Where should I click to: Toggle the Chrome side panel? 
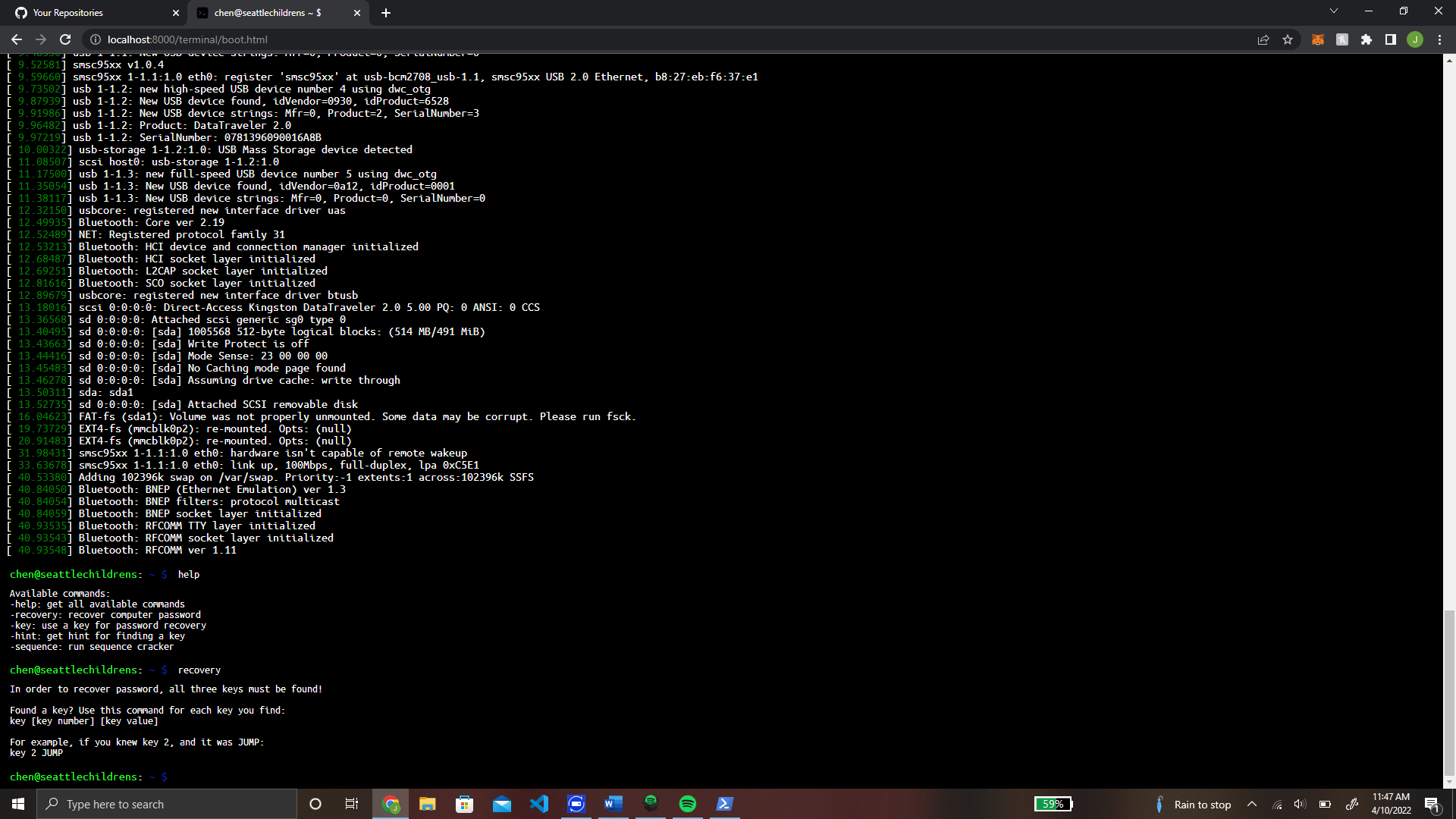coord(1391,39)
